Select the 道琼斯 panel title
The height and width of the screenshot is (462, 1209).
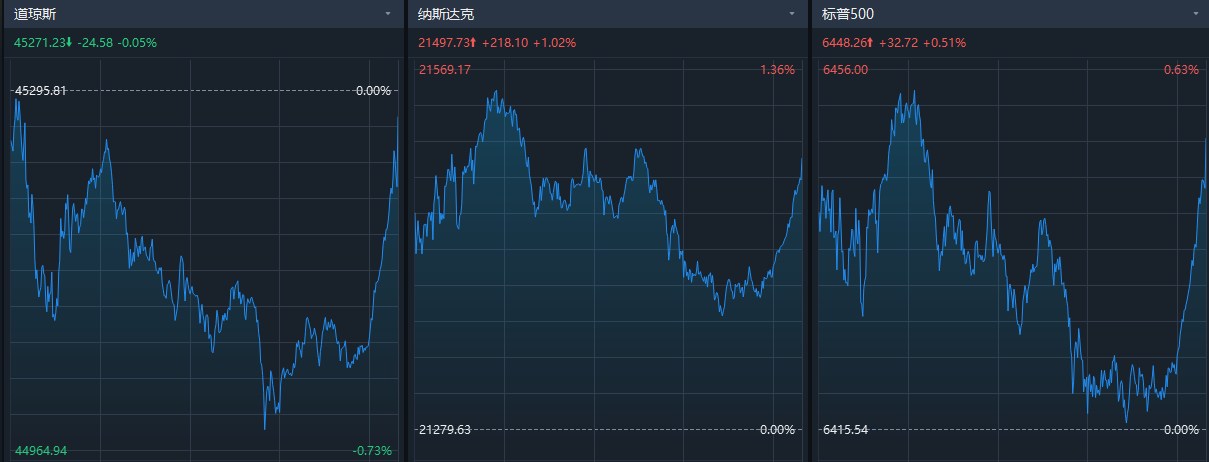[35, 14]
